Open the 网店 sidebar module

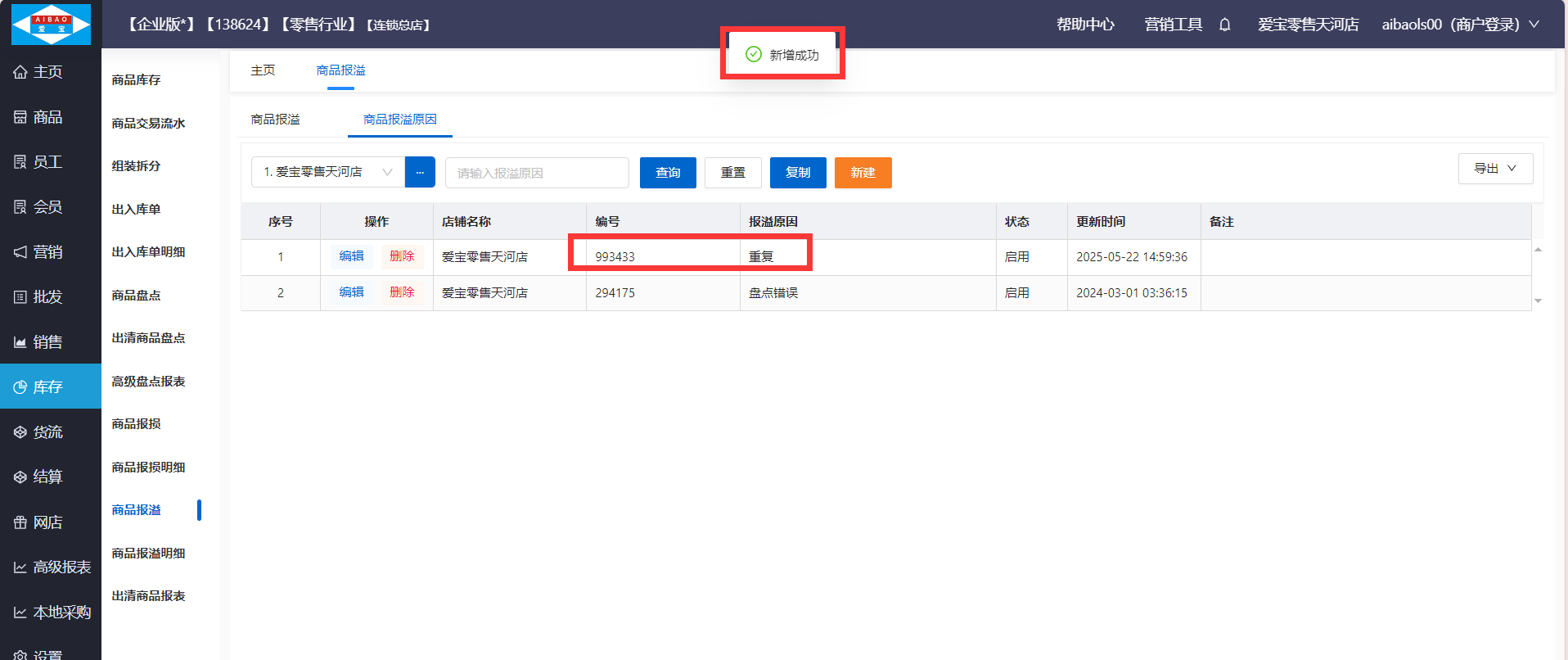tap(51, 522)
